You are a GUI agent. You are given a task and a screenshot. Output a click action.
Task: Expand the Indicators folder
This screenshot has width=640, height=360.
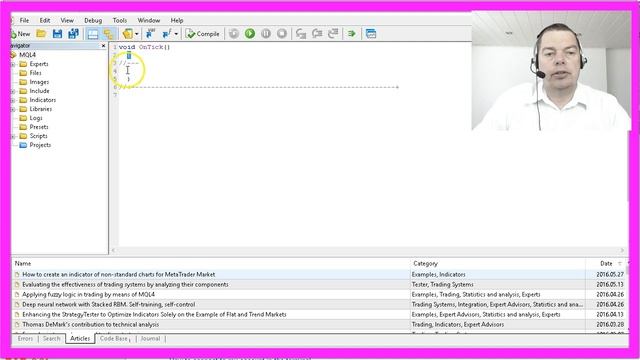pos(13,100)
